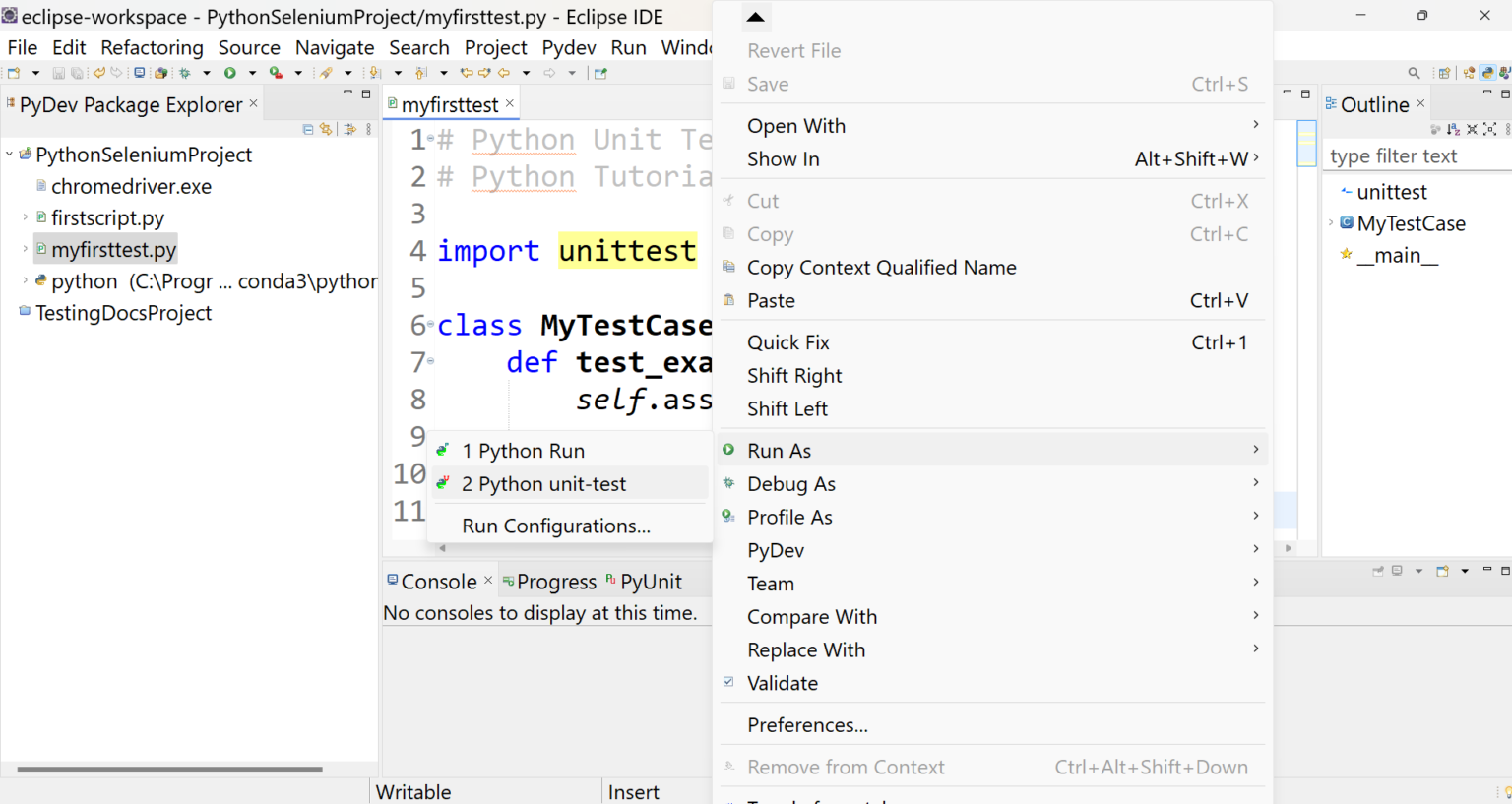Open the Open Perspective icon
1512x804 pixels.
tap(1444, 73)
